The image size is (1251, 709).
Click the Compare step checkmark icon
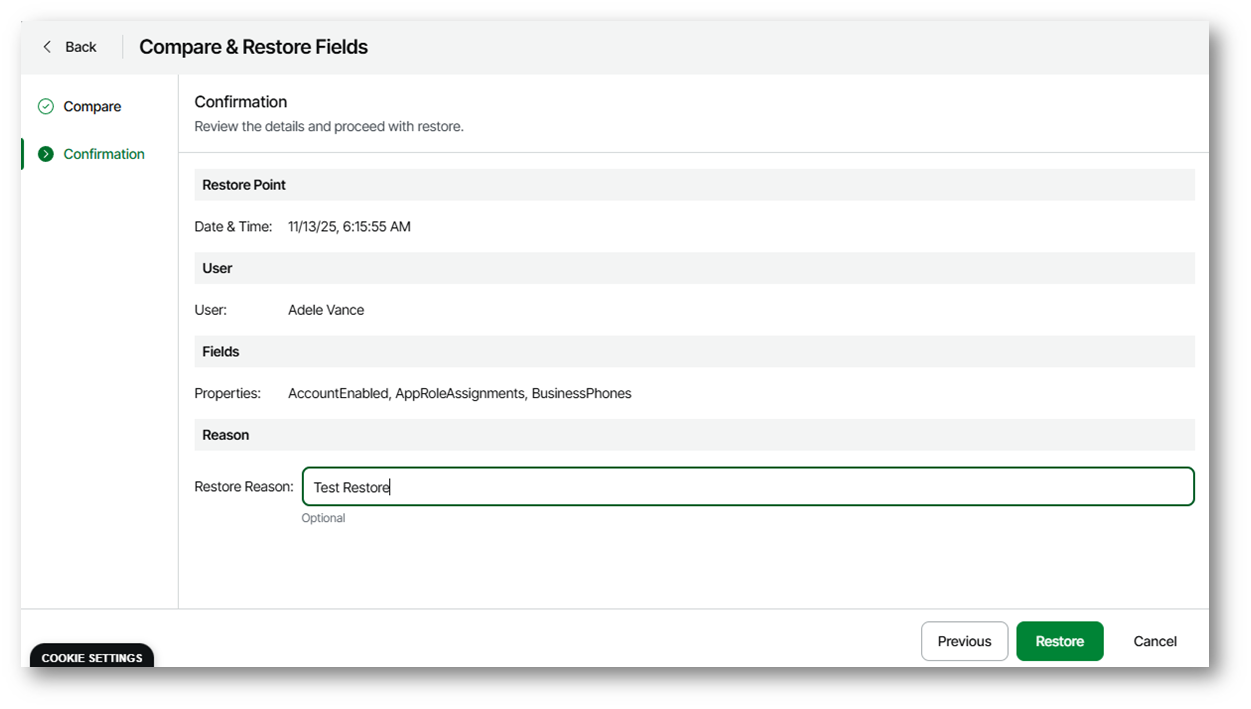(x=45, y=106)
